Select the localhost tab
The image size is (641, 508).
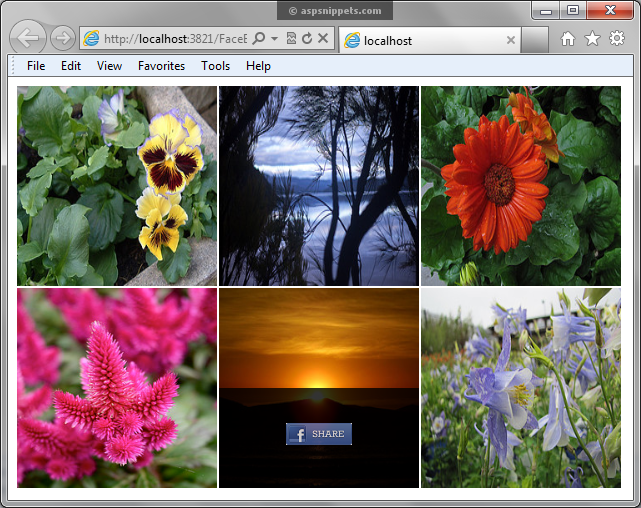coord(429,40)
